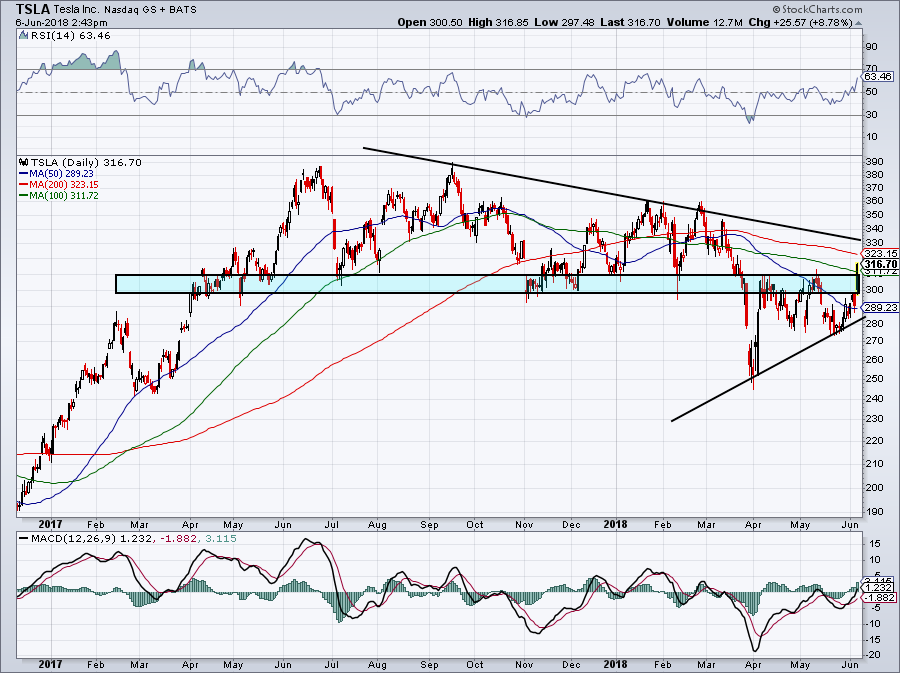Click the -1.882 MACD axis tag
The height and width of the screenshot is (673, 900).
point(877,597)
